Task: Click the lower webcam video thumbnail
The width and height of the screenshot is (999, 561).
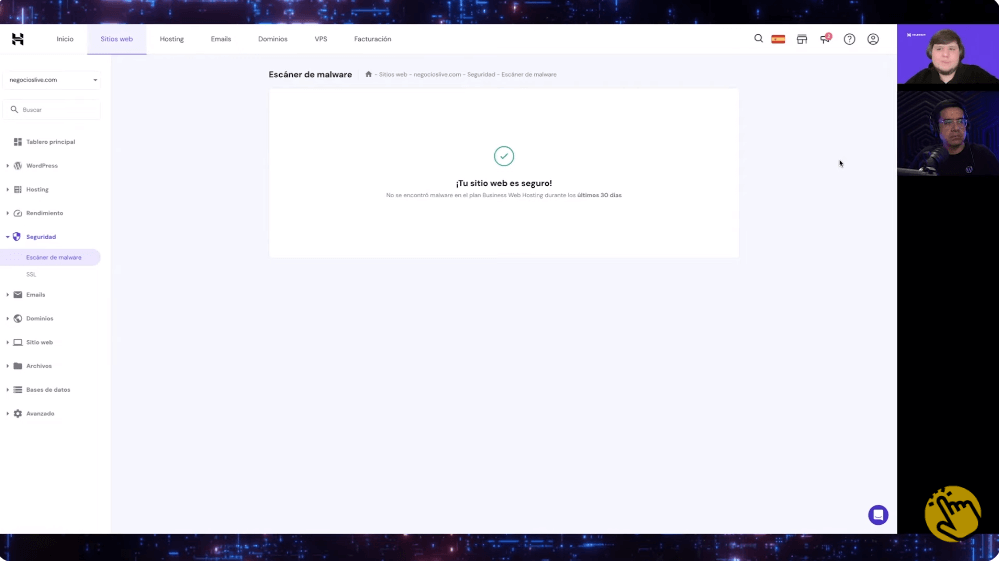Action: pyautogui.click(x=948, y=132)
